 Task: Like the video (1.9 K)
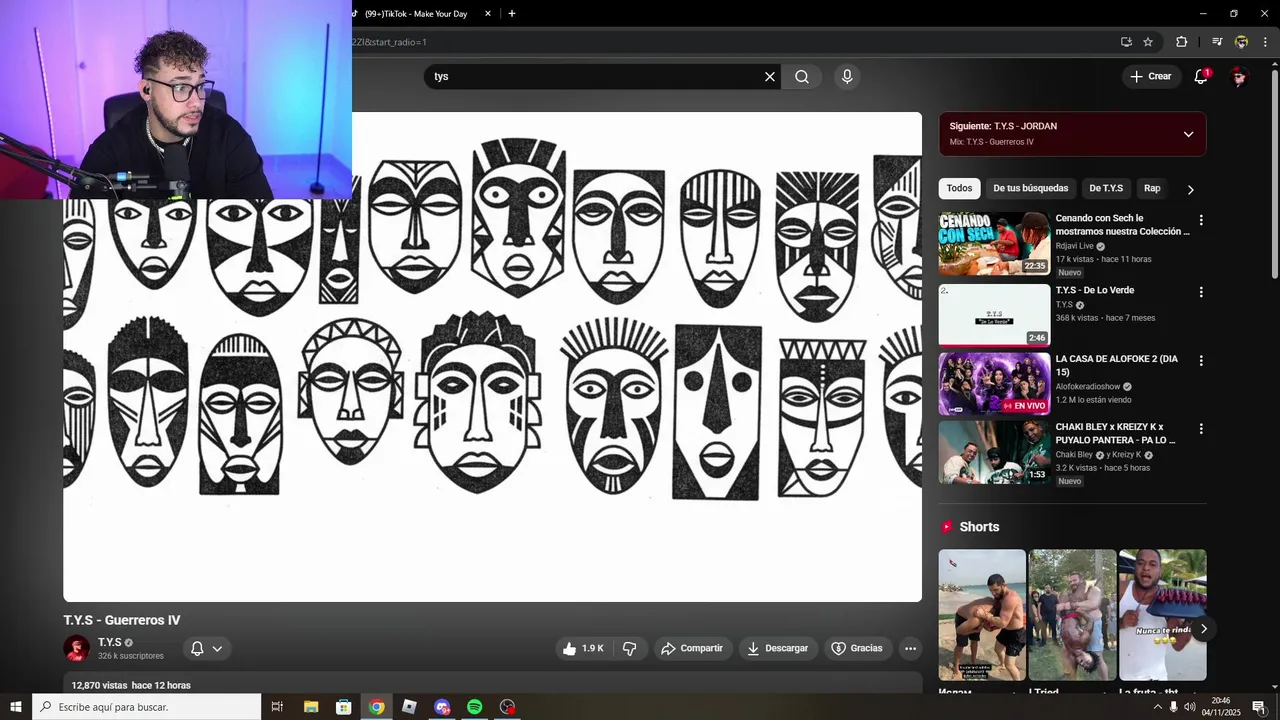click(x=583, y=648)
